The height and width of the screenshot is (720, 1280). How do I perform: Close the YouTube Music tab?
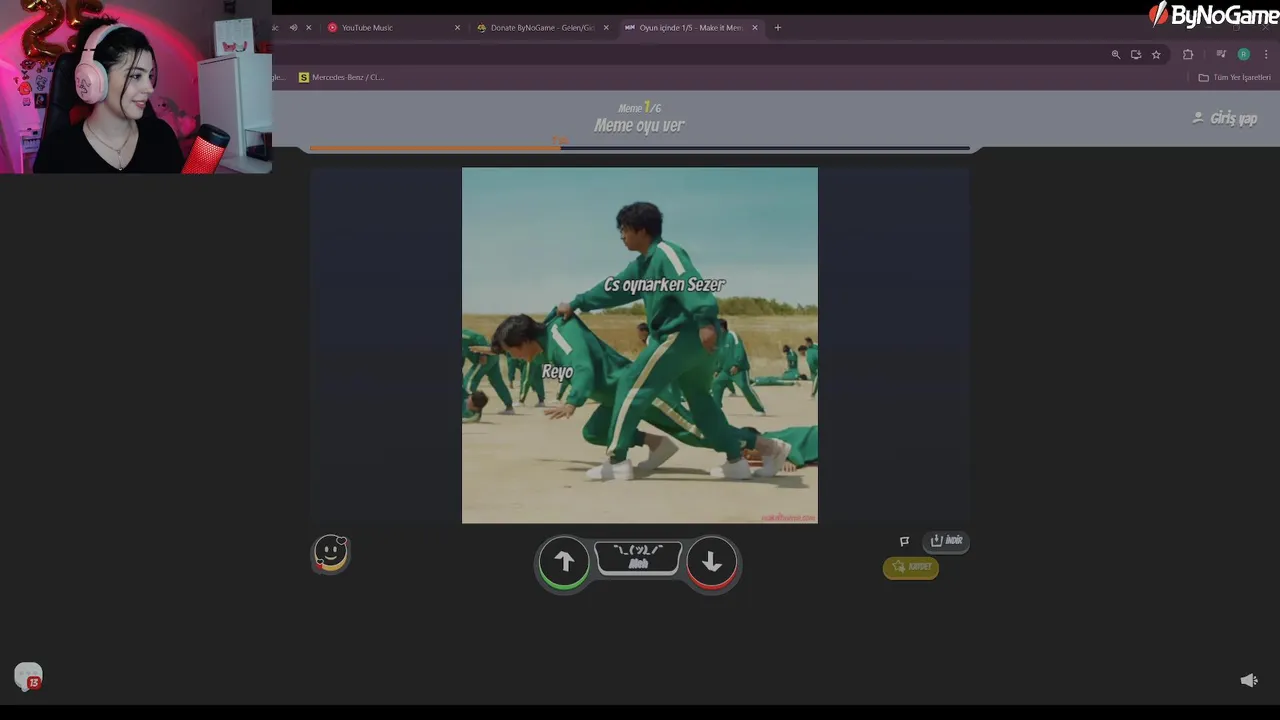point(458,28)
